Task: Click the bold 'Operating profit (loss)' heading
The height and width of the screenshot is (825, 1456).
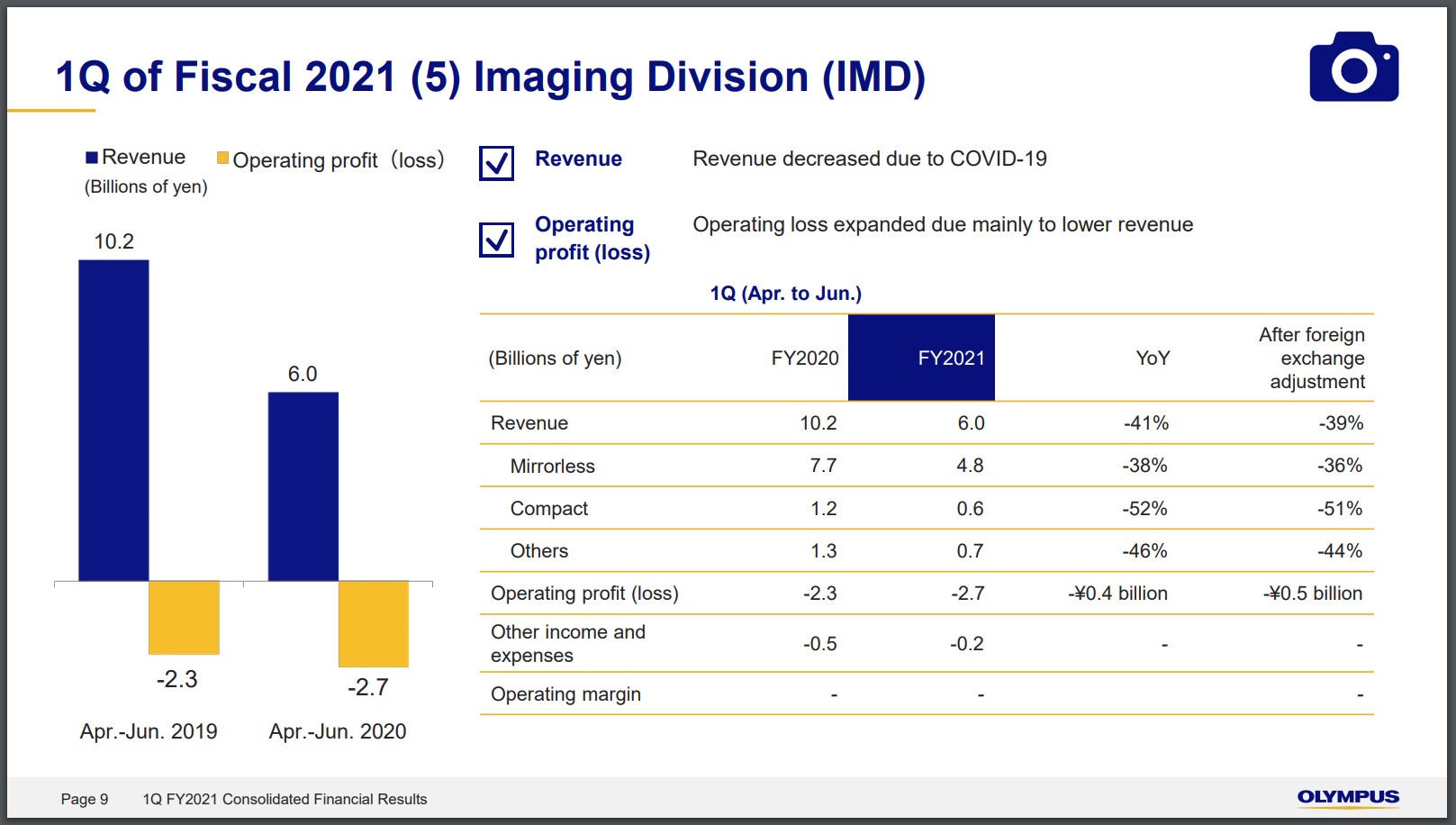Action: 592,239
